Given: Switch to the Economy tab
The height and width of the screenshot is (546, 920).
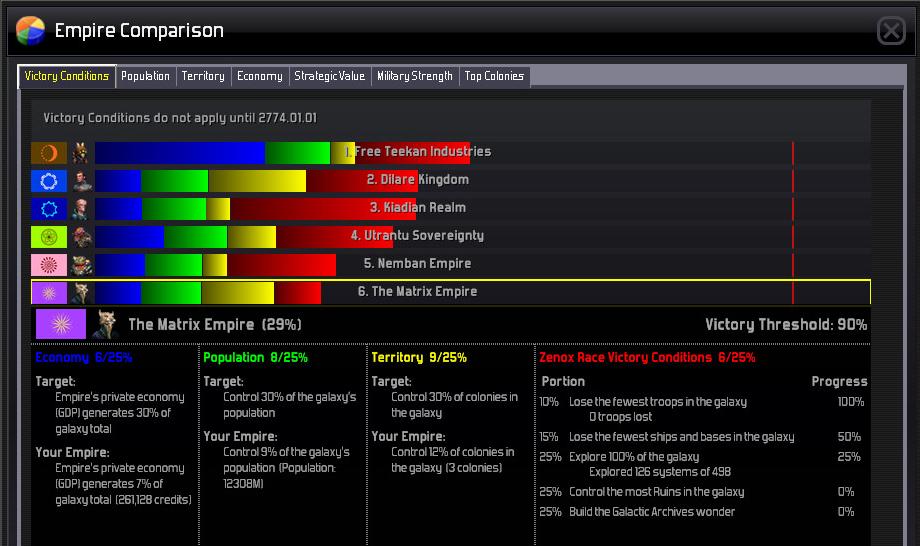Looking at the screenshot, I should click(x=260, y=76).
